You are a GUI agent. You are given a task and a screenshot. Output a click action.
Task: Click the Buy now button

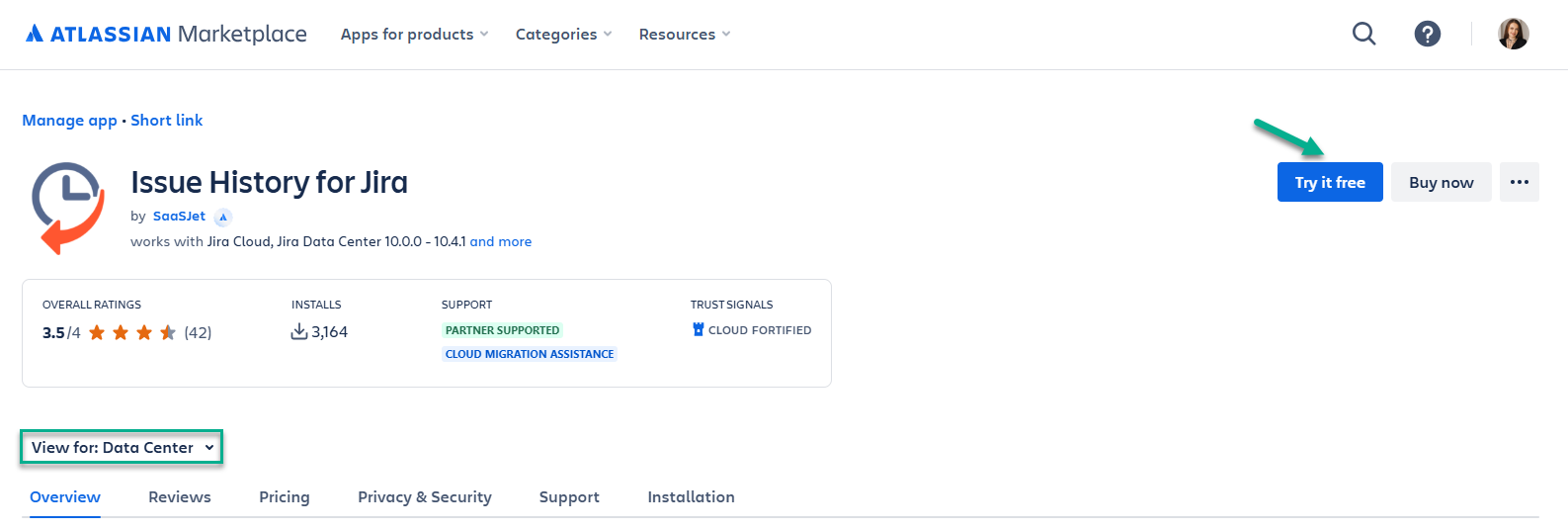coord(1441,182)
